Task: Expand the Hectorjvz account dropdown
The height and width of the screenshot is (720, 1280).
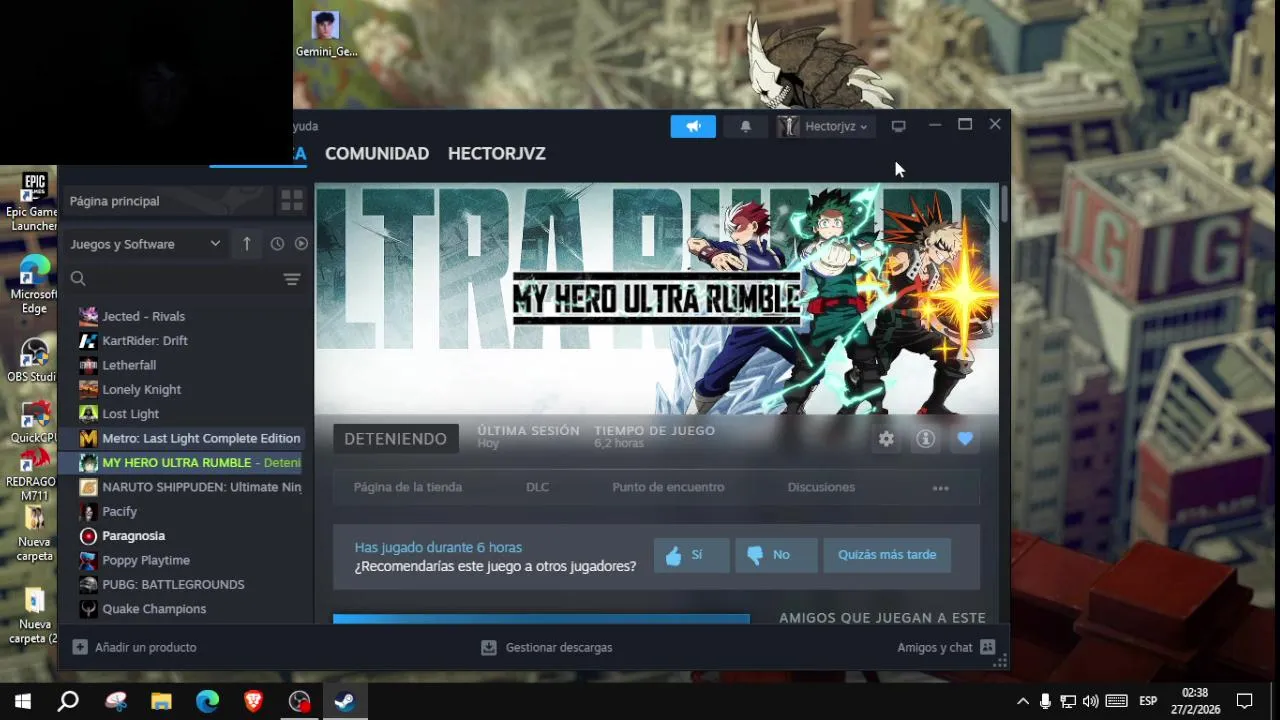Action: (827, 126)
